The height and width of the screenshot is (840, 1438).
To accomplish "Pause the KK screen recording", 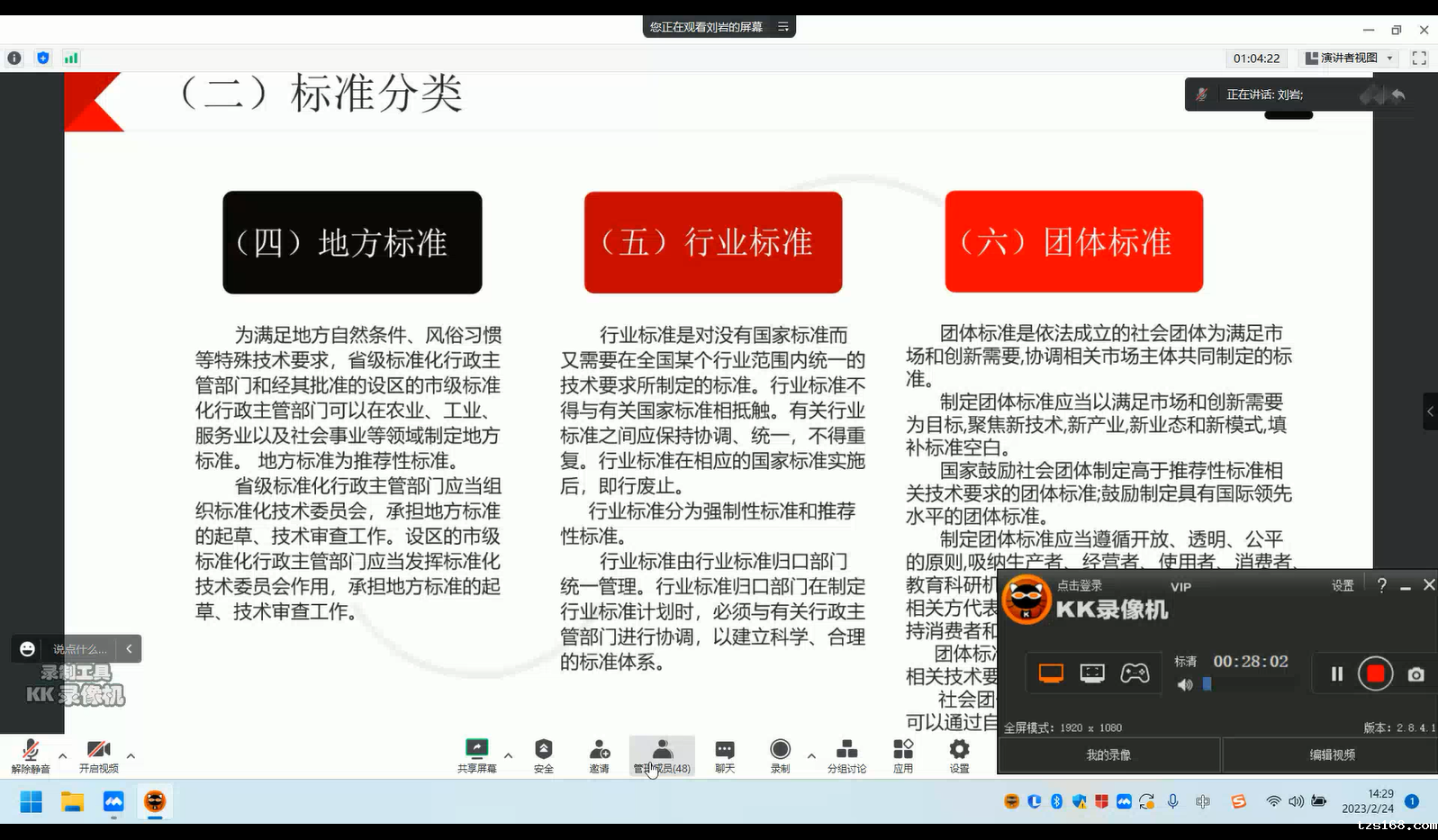I will coord(1336,674).
